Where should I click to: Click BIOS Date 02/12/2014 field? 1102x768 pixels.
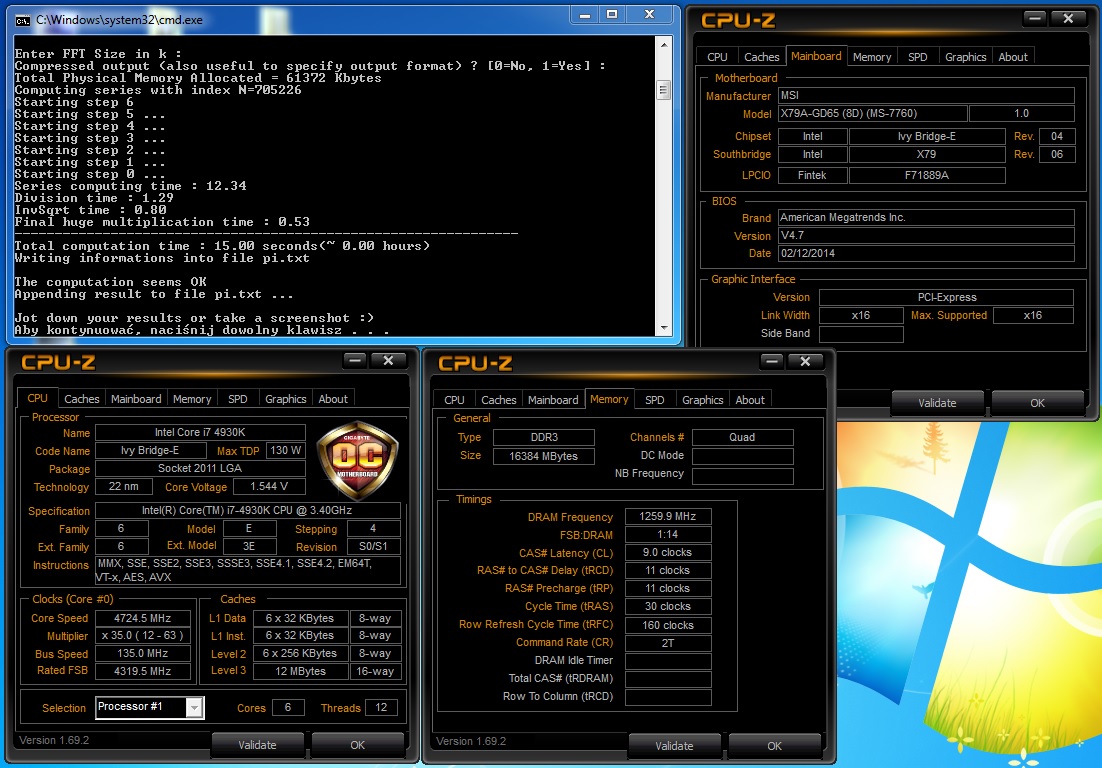(x=926, y=253)
